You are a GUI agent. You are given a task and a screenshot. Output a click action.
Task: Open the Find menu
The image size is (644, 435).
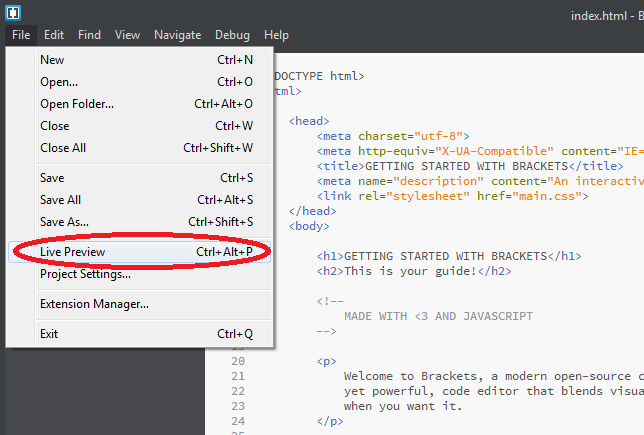tap(89, 35)
